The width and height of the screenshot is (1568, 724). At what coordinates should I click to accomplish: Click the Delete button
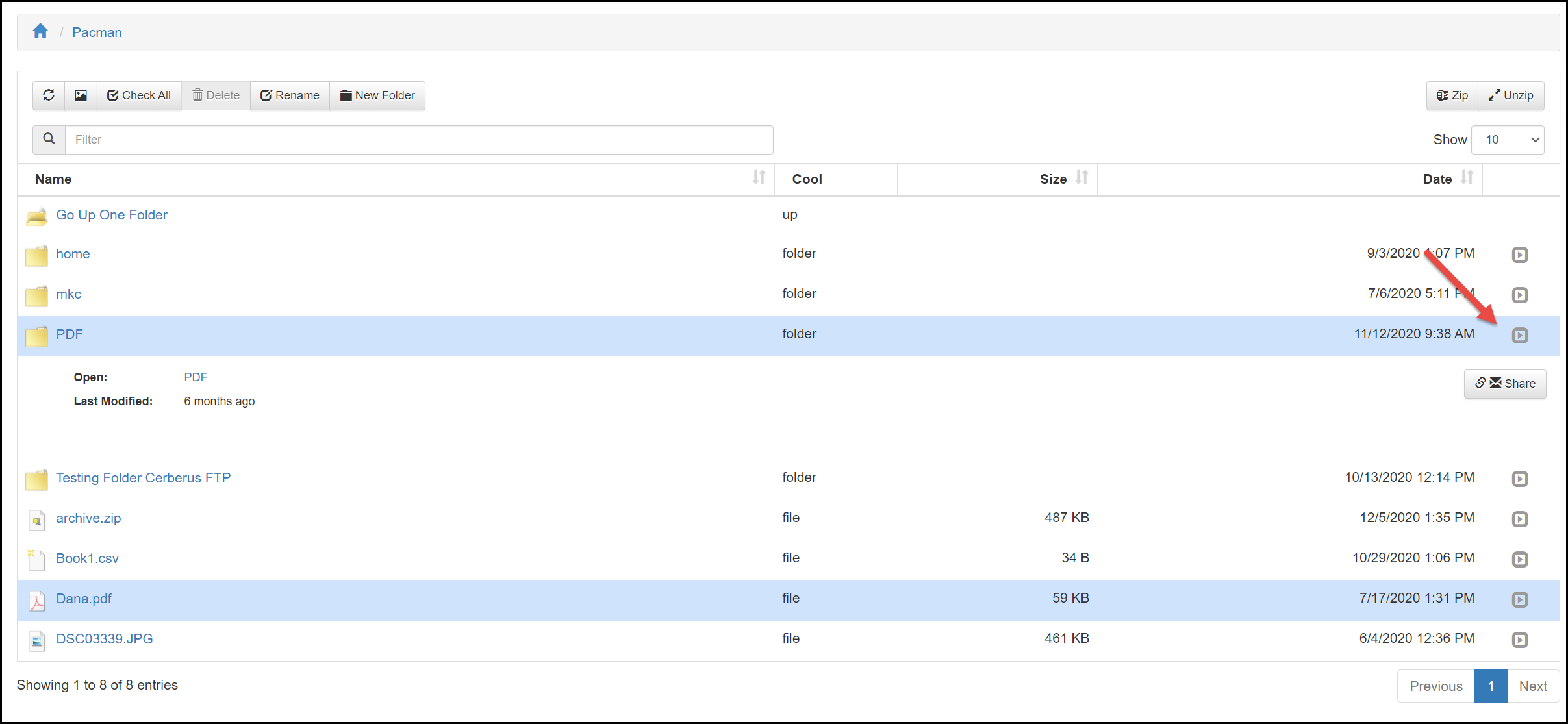coord(216,95)
